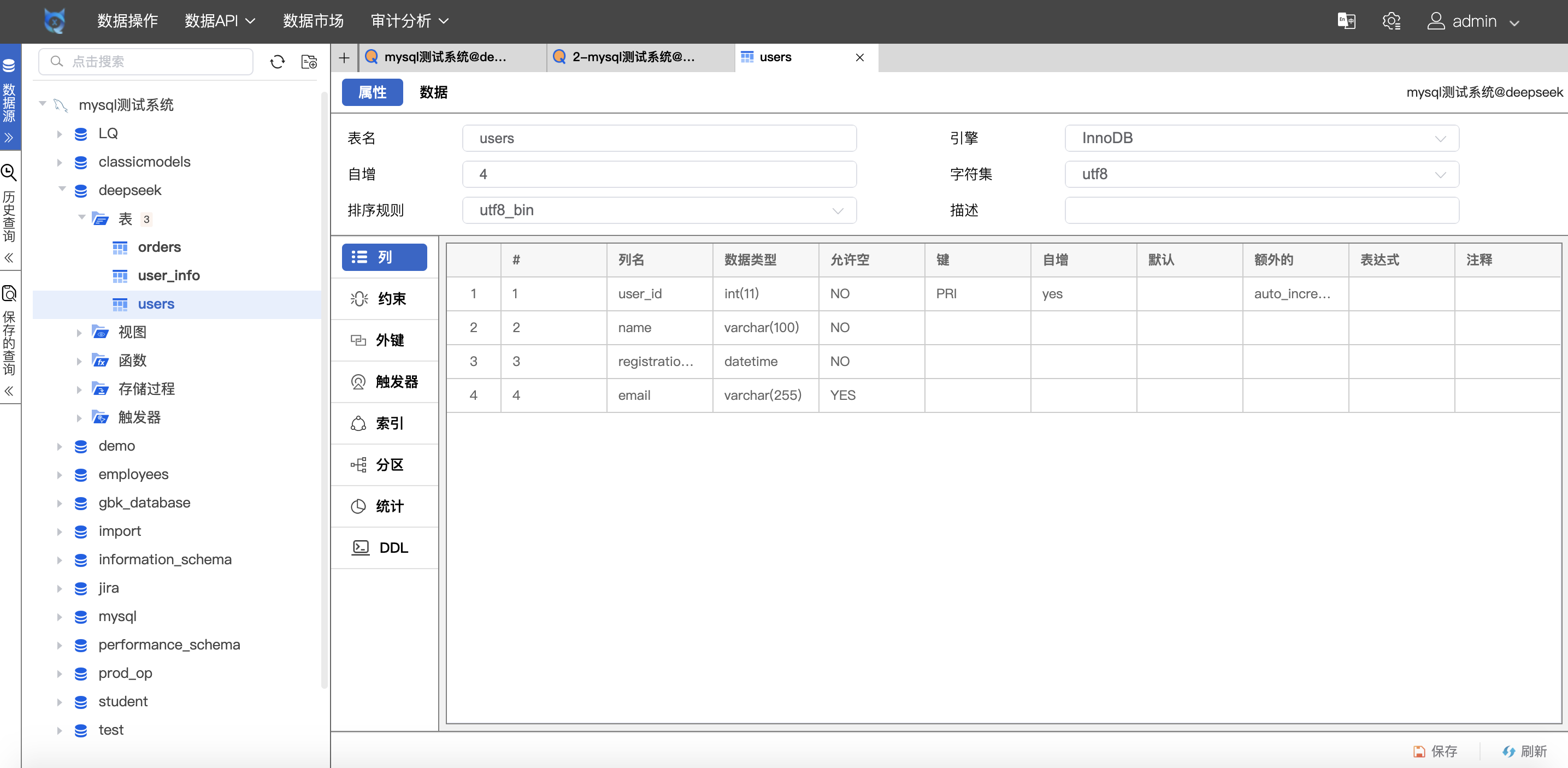The image size is (1568, 768).
Task: Select the 约束 (constraints) panel icon
Action: [x=384, y=299]
